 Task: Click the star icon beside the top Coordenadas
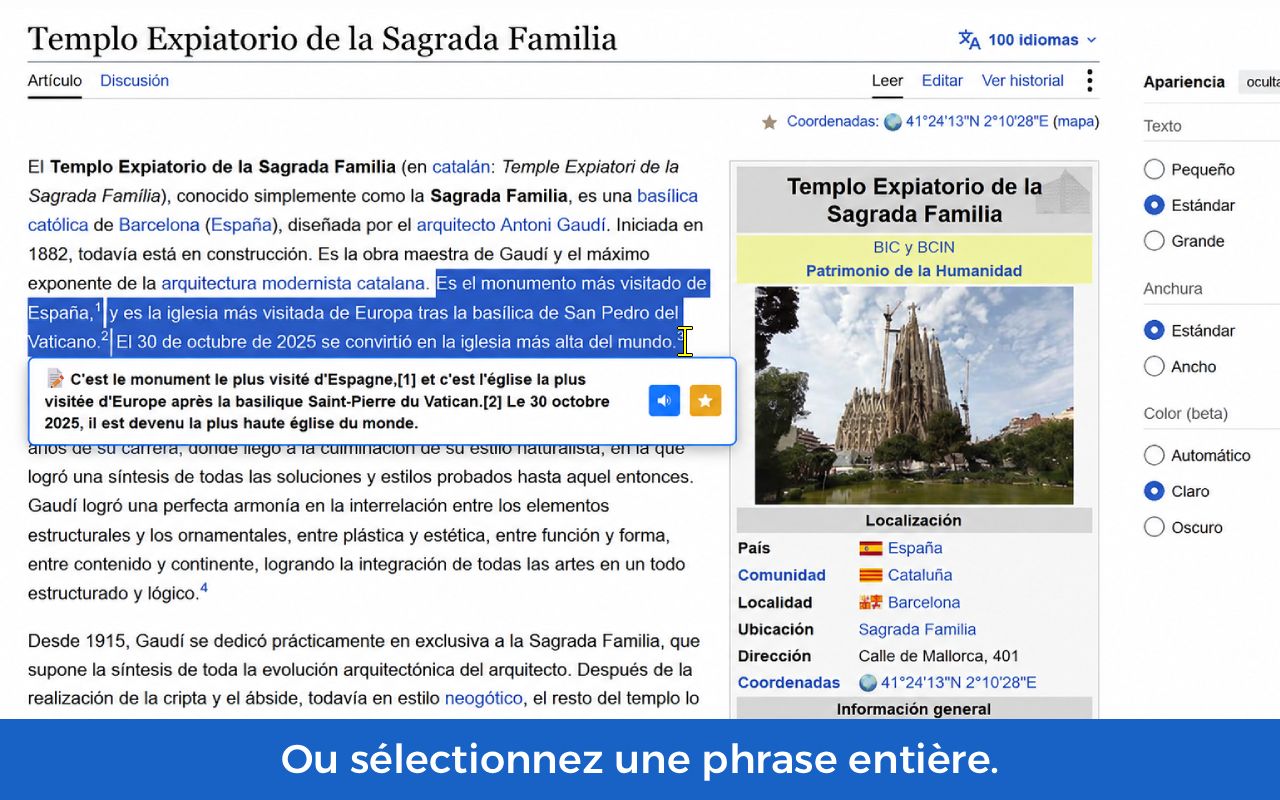point(770,122)
